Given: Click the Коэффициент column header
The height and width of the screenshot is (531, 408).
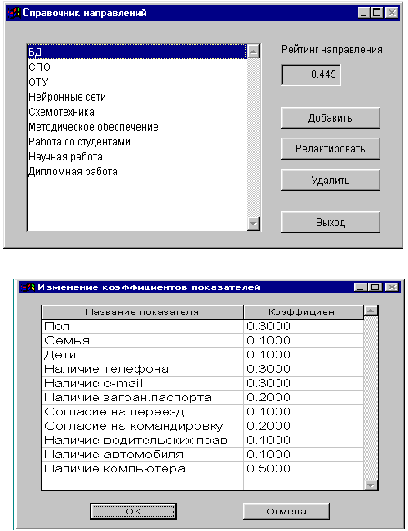Looking at the screenshot, I should tap(303, 312).
